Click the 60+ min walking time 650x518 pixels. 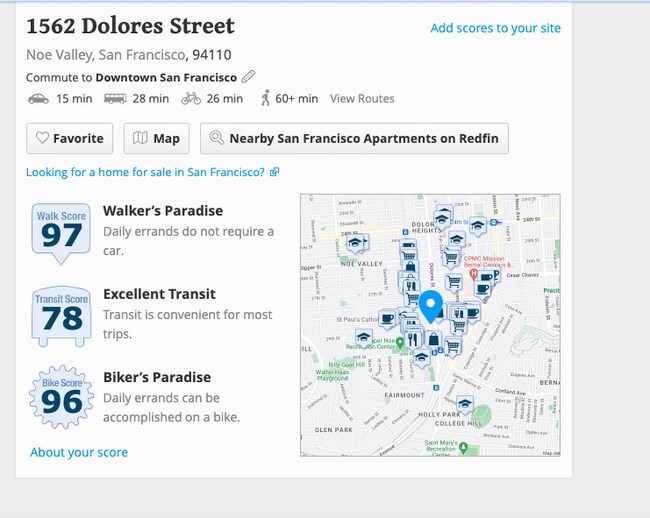coord(296,99)
